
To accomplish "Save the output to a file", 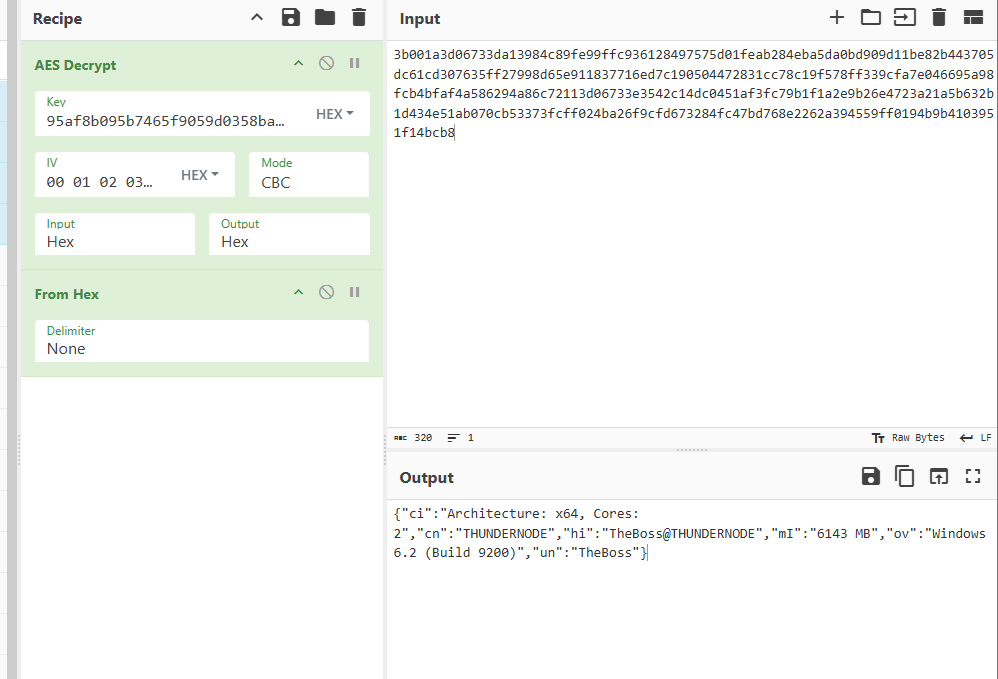I will [870, 477].
